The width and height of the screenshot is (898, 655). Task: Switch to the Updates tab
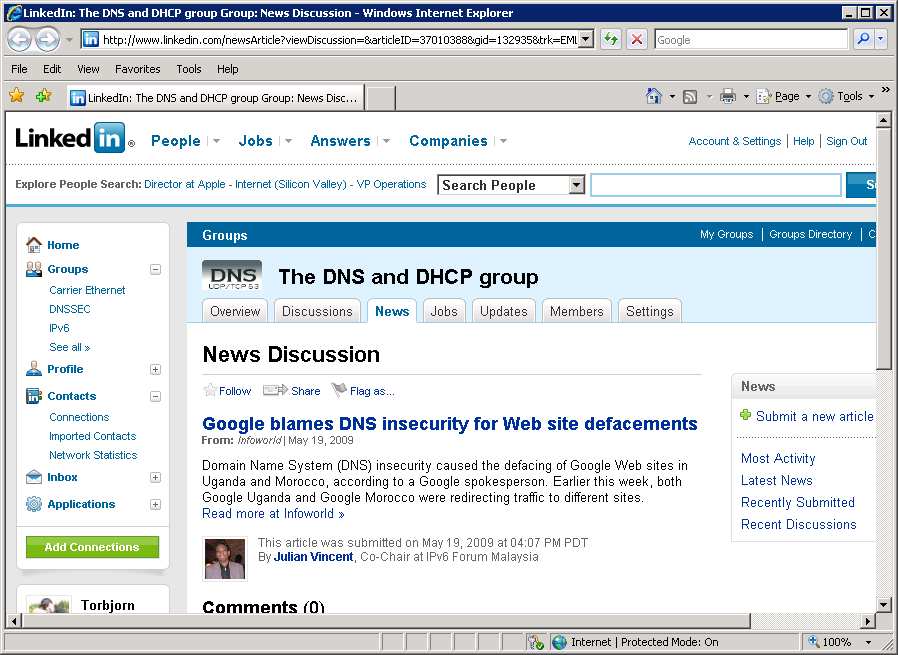[x=503, y=311]
